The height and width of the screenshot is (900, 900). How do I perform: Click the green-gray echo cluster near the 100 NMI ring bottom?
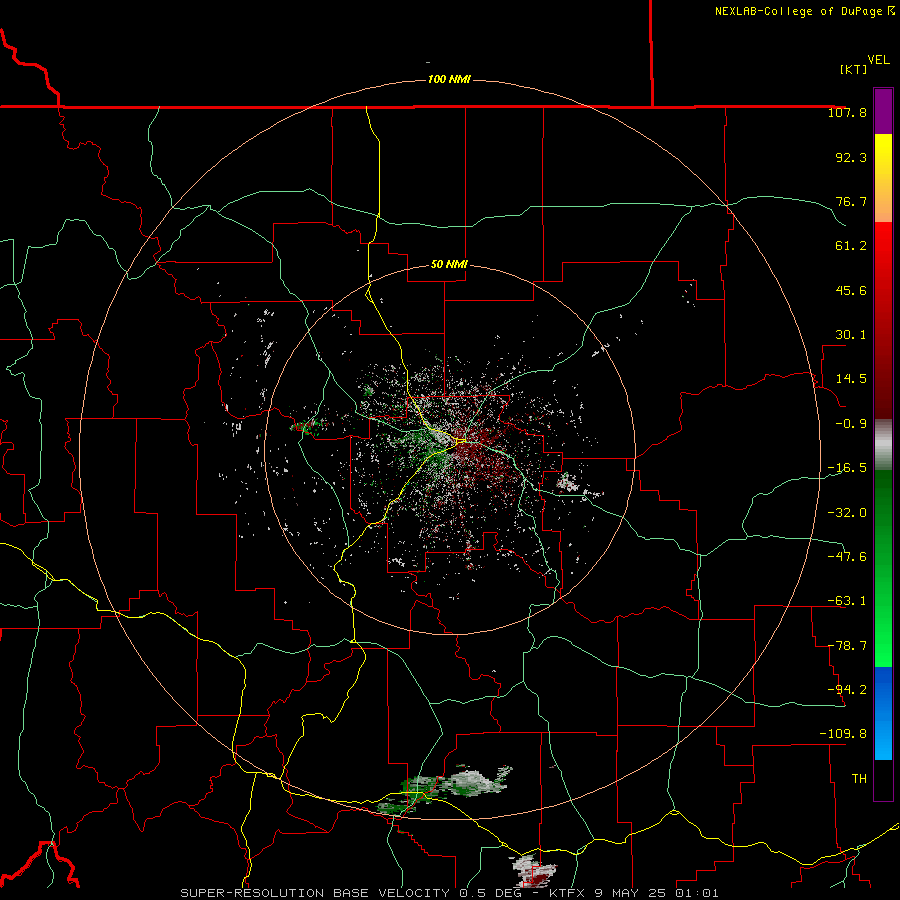click(443, 789)
